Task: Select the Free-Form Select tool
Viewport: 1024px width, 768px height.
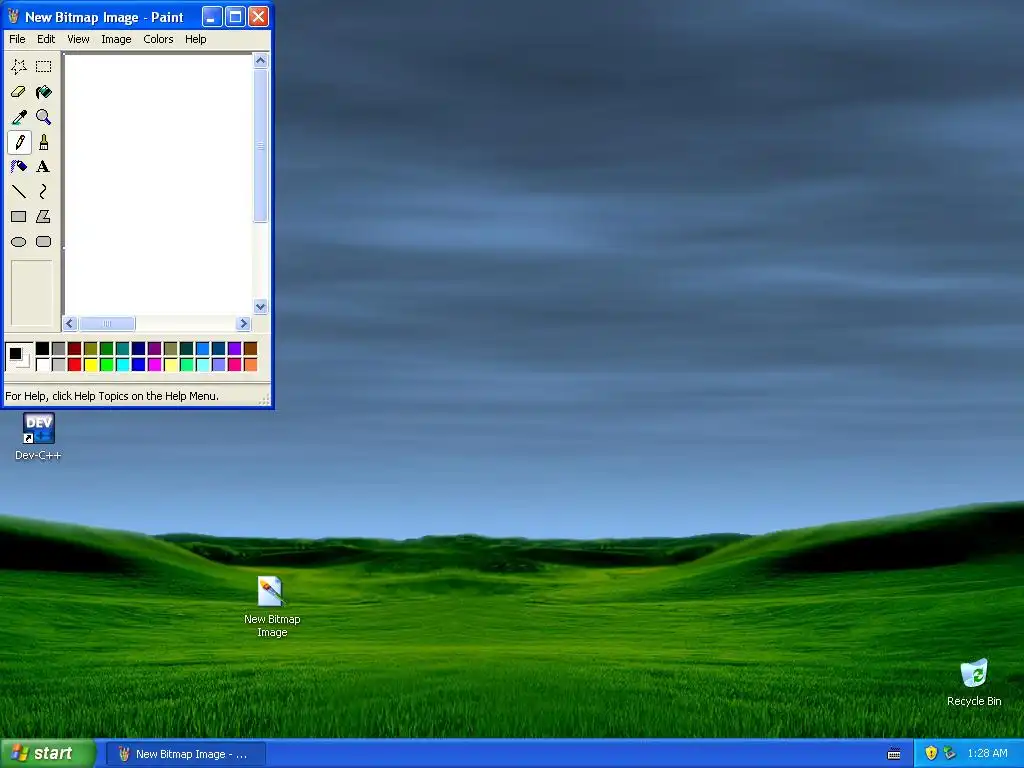Action: [19, 67]
